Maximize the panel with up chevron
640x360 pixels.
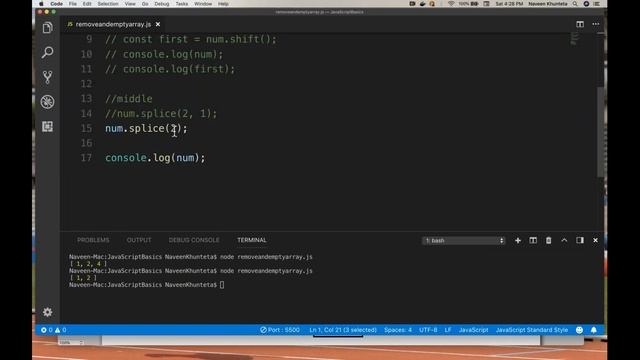click(x=564, y=240)
